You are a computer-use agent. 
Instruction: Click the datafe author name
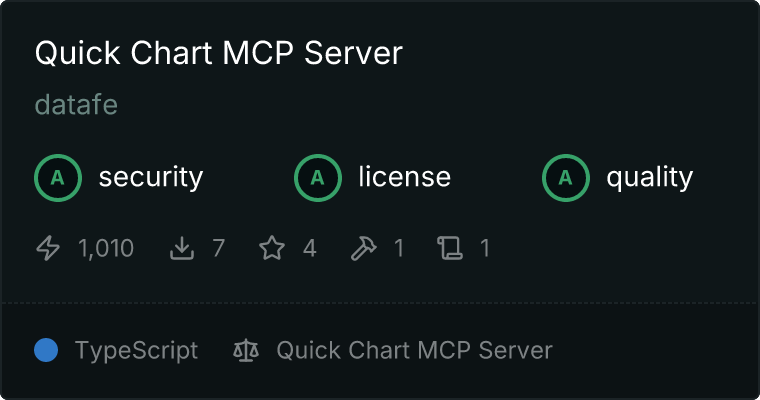(76, 105)
